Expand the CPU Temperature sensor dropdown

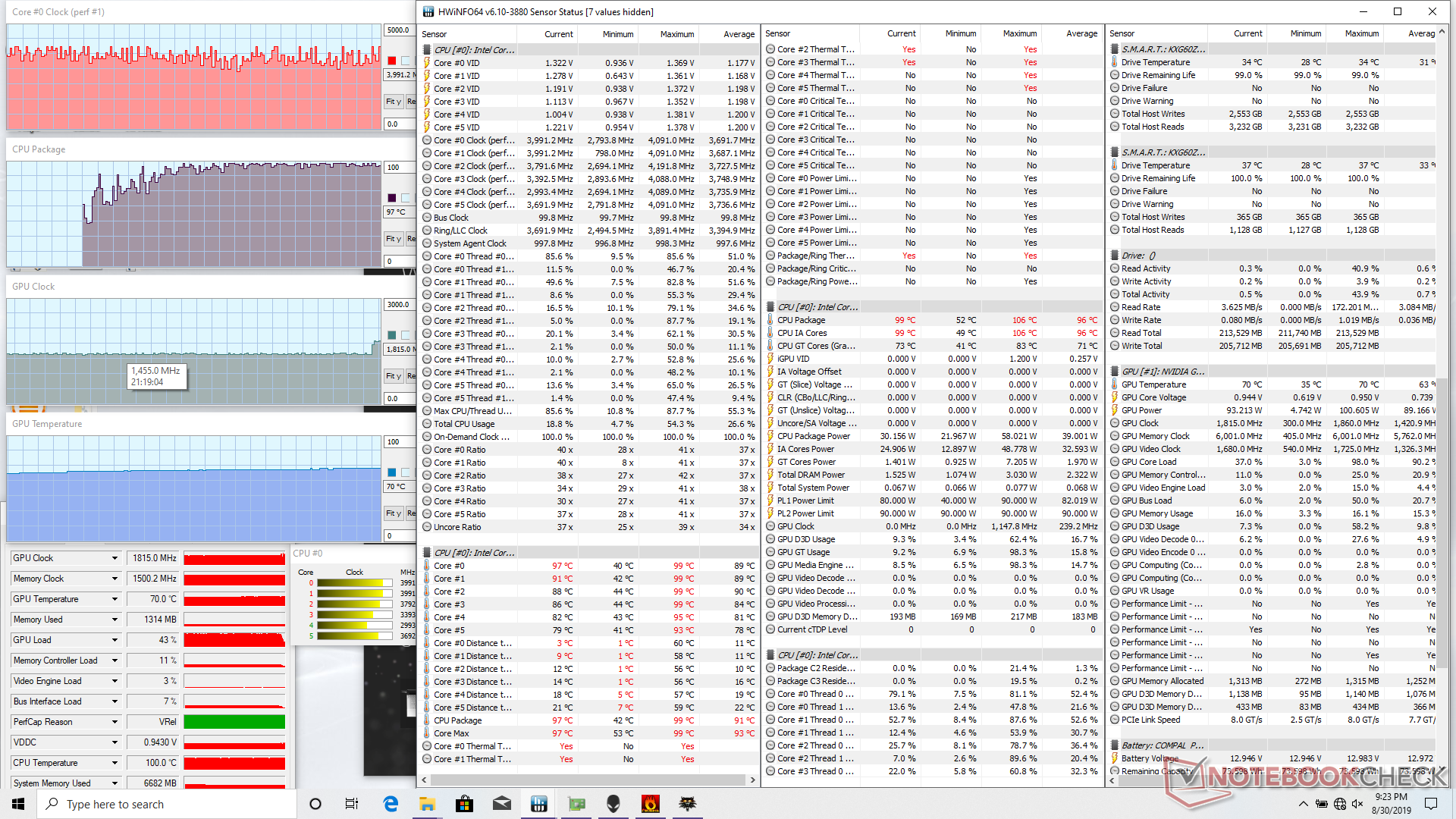click(115, 763)
